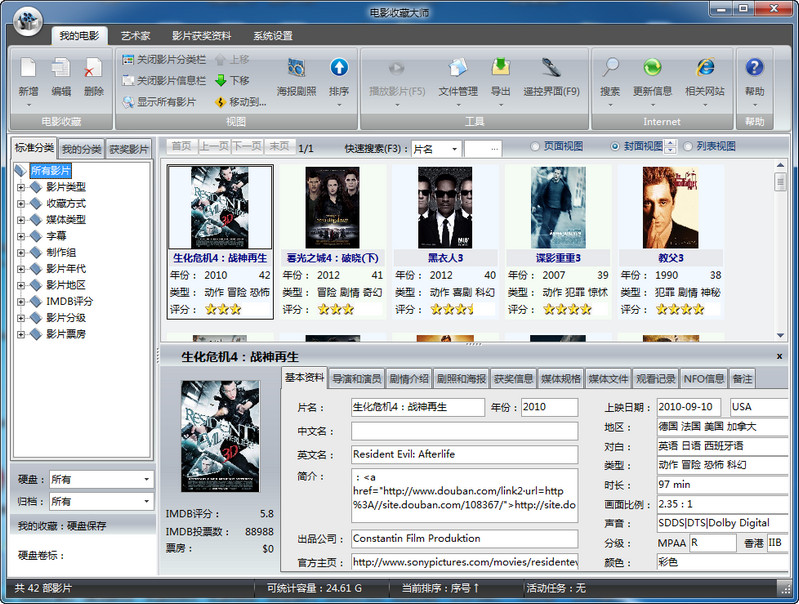
Task: Switch to the 我的分类 tab
Action: pyautogui.click(x=82, y=149)
